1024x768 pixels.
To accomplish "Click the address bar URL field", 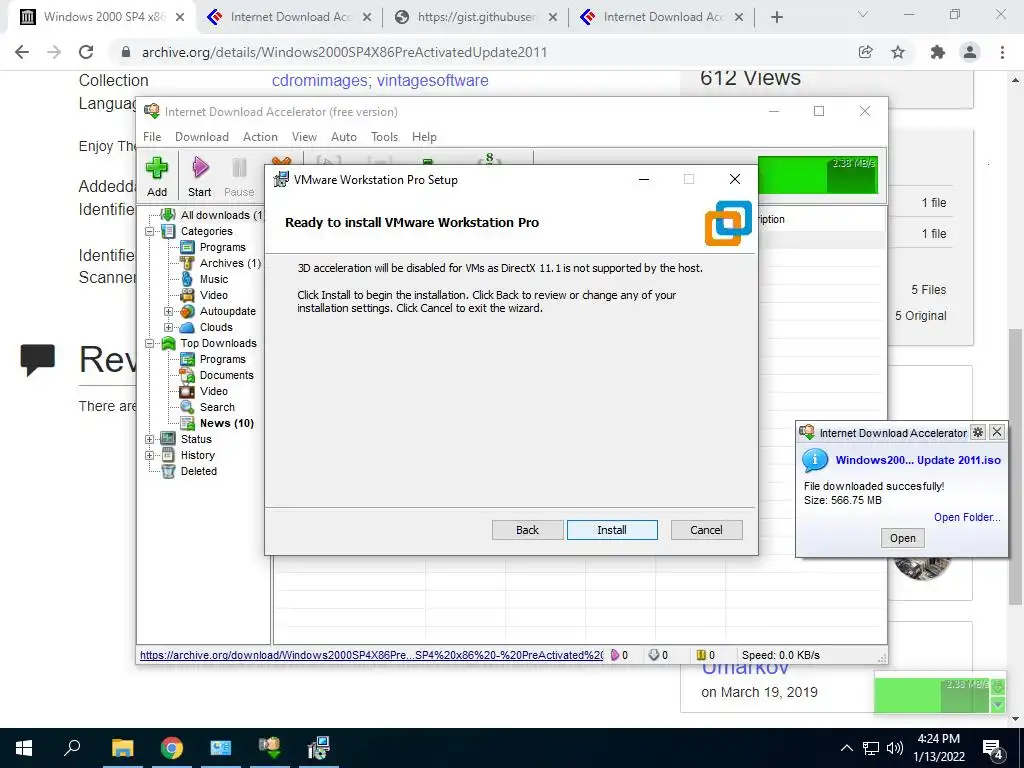I will pos(481,52).
